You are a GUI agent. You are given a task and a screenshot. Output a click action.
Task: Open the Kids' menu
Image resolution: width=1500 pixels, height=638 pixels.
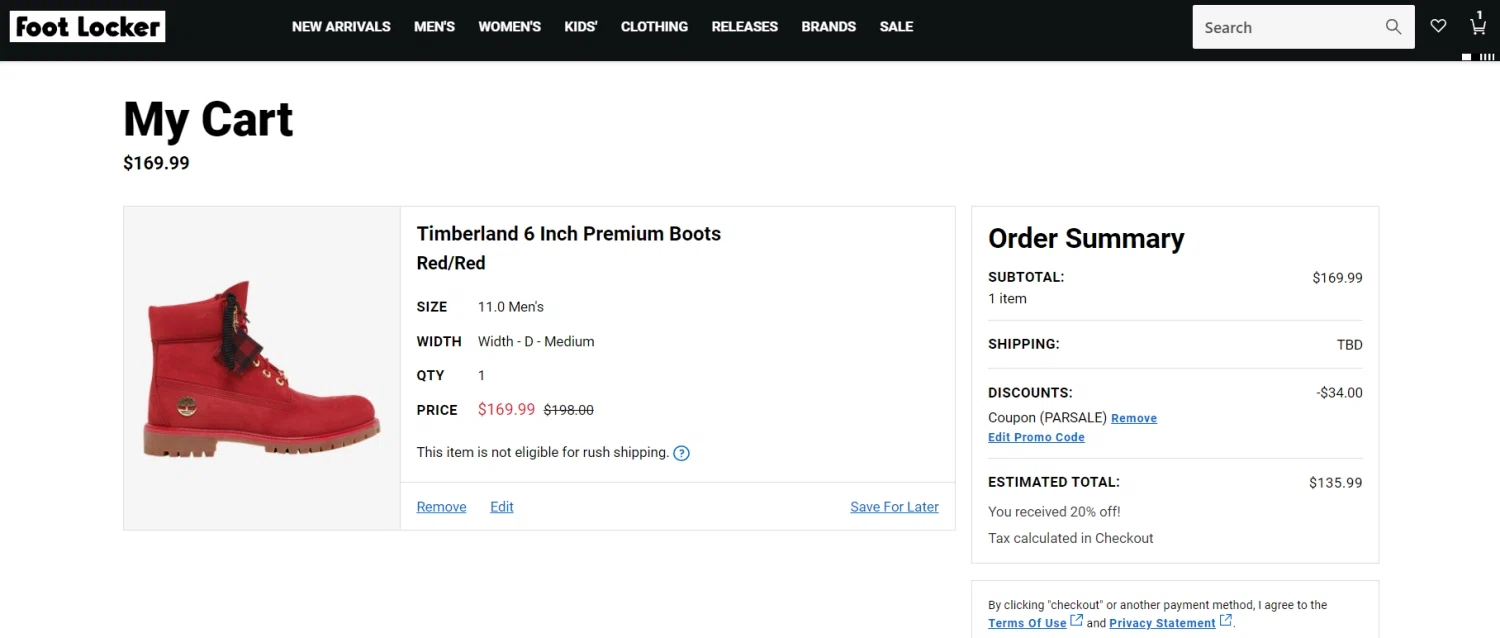pyautogui.click(x=580, y=27)
